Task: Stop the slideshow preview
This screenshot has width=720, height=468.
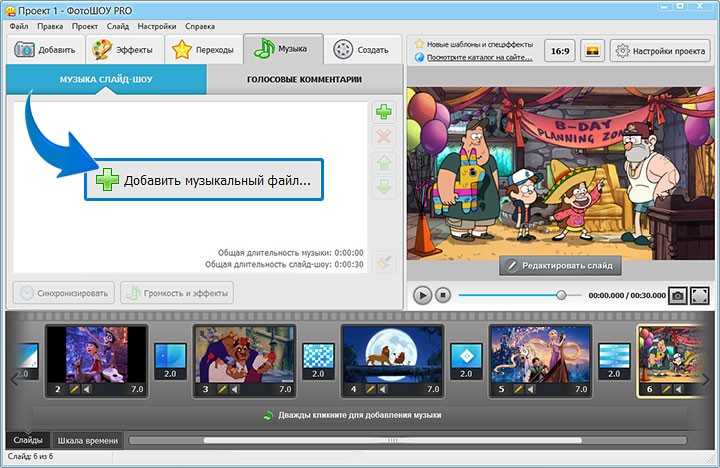Action: 443,295
